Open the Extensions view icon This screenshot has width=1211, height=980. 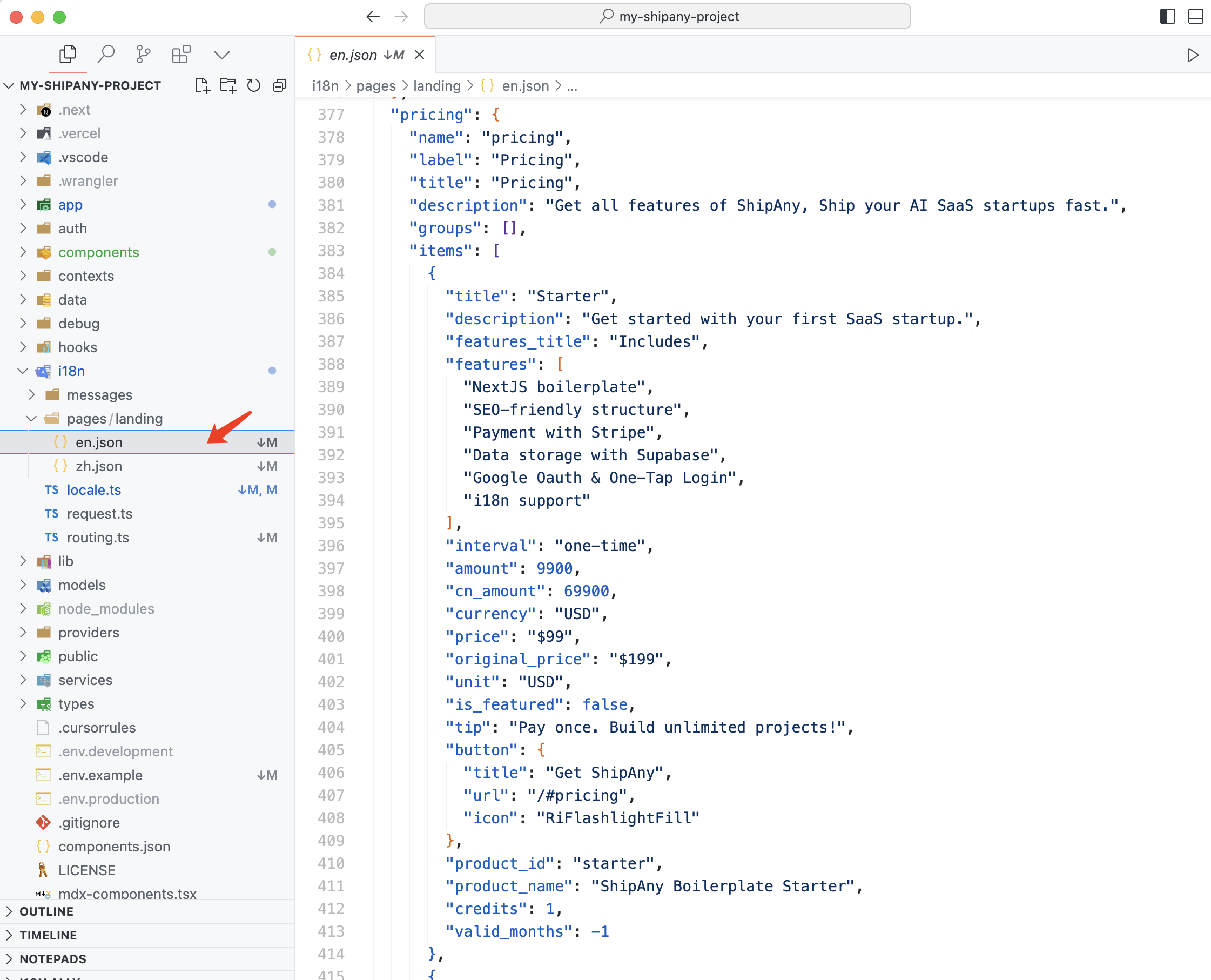point(181,54)
